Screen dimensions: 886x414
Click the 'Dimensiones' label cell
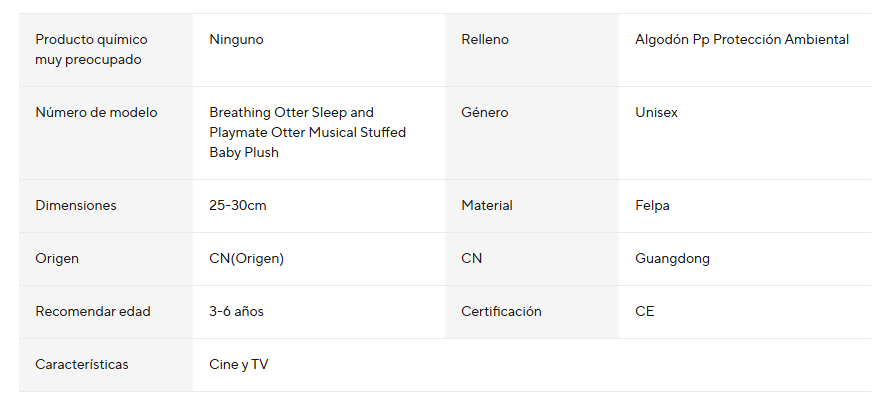pos(76,206)
